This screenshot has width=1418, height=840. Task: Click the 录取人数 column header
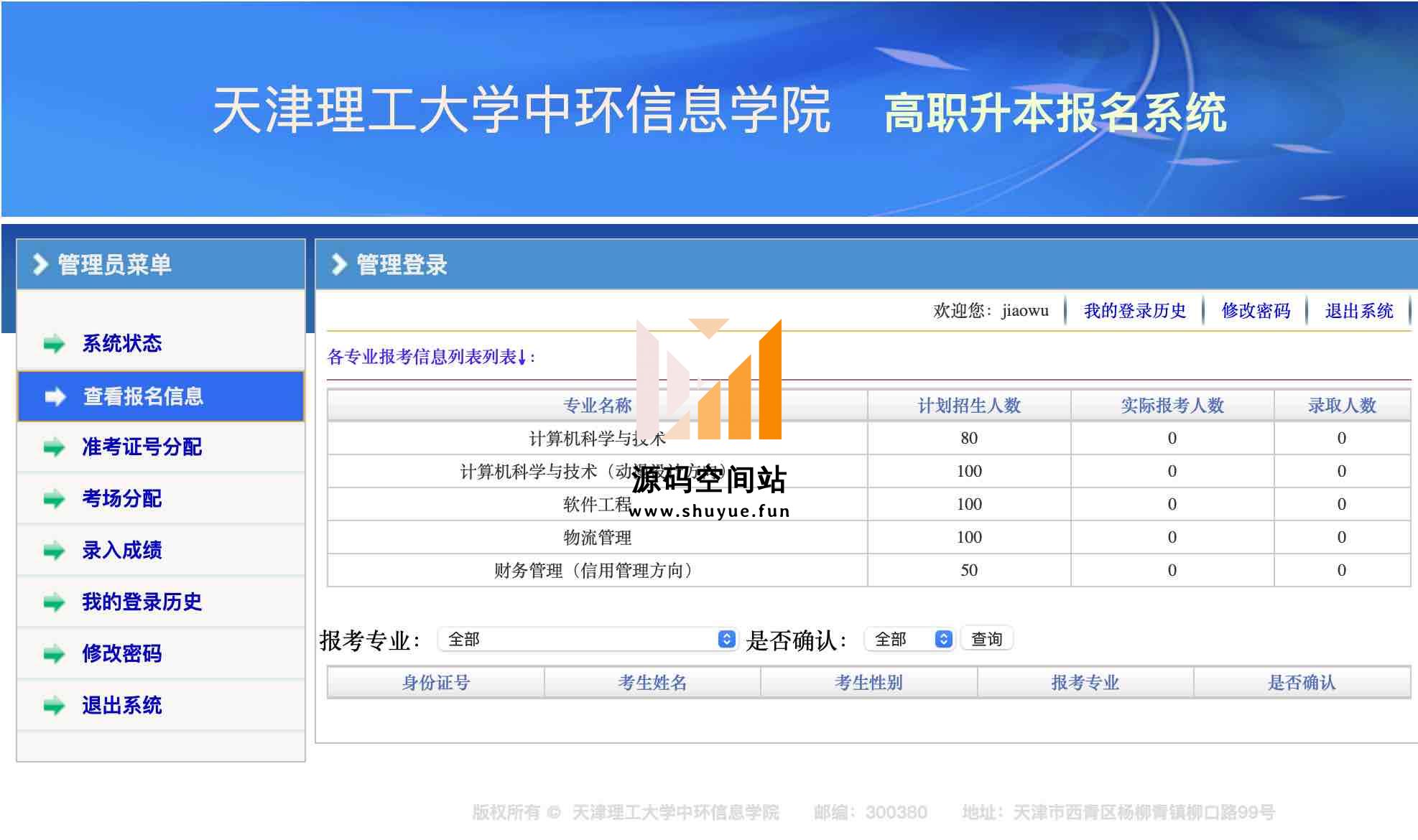tap(1342, 406)
